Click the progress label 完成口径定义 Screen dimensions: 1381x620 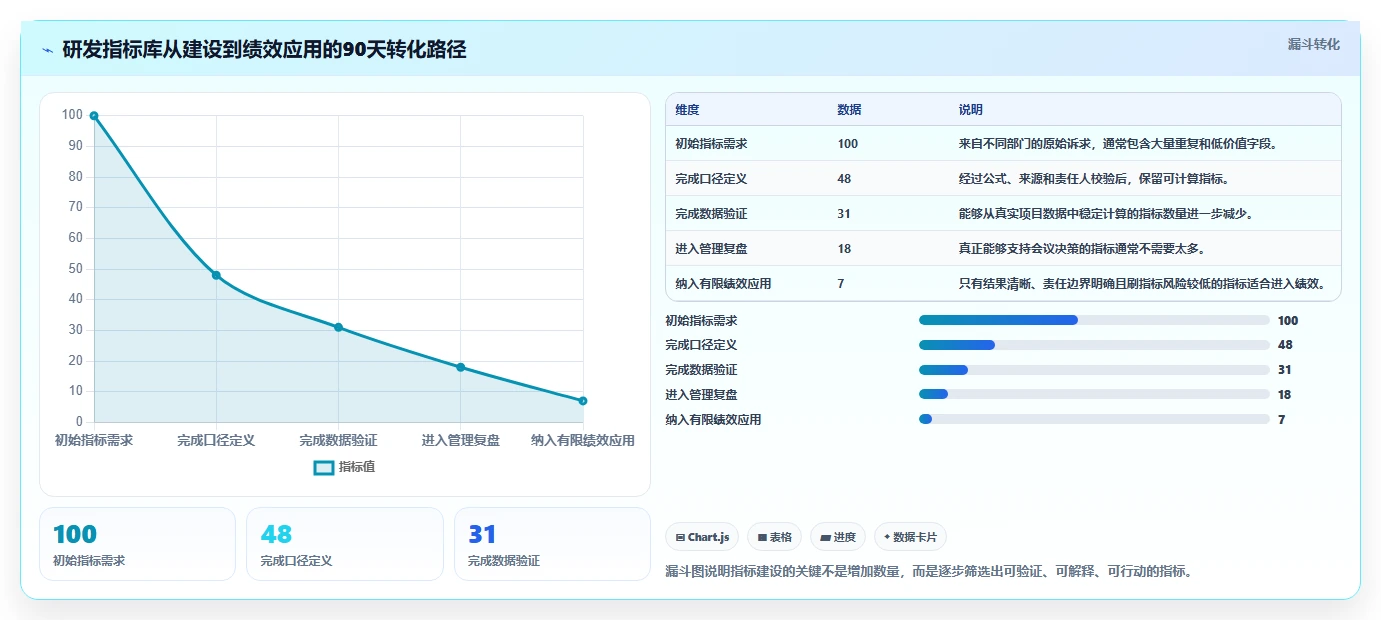pos(701,345)
